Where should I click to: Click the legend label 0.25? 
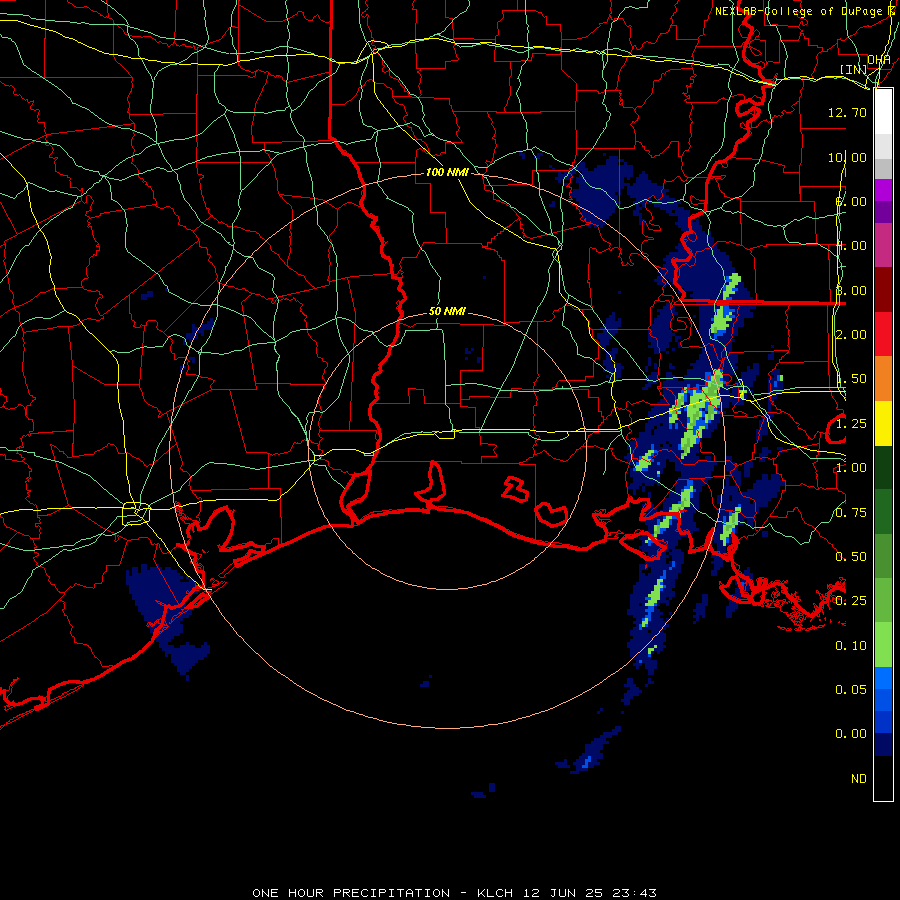click(851, 601)
